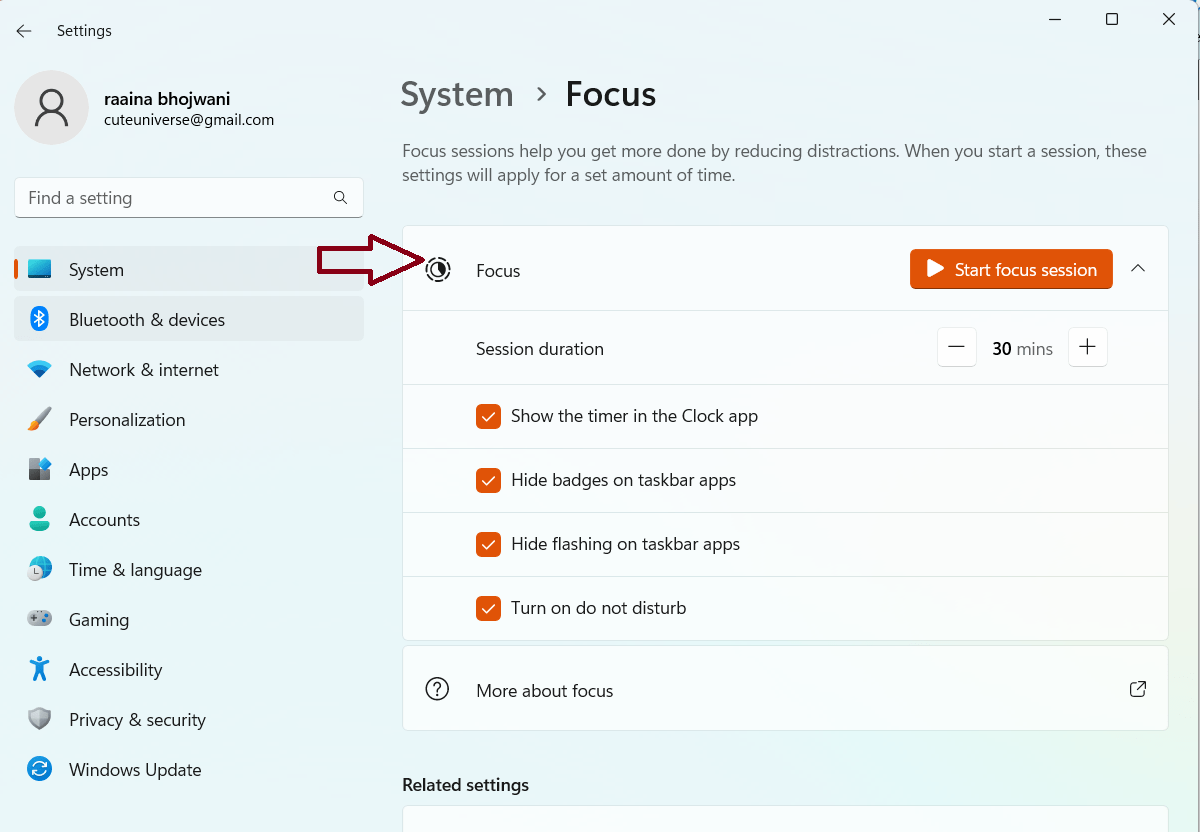Decrease session duration with minus button
Viewport: 1200px width, 832px height.
956,347
